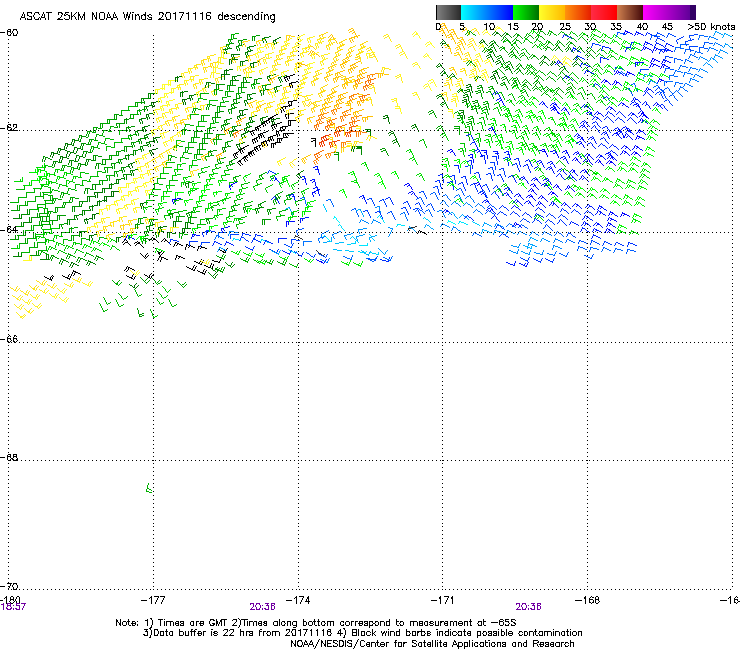Image resolution: width=740 pixels, height=650 pixels.
Task: Click the '10' legend scale number
Action: 489,27
